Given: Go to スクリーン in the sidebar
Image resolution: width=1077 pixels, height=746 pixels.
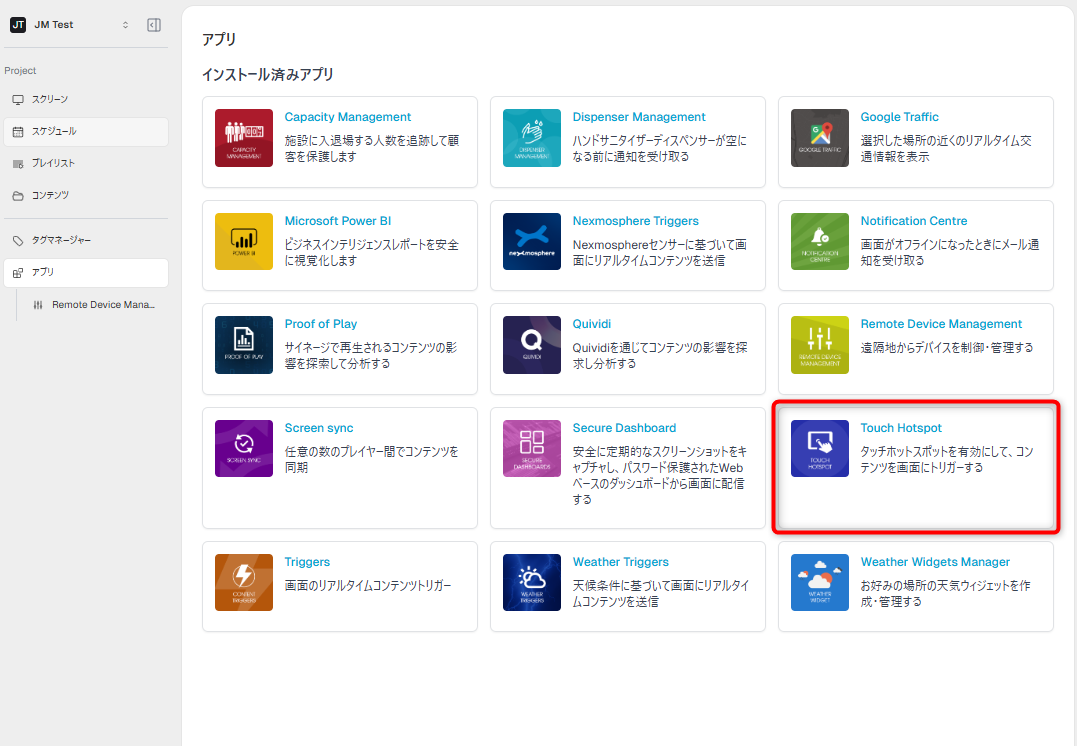Looking at the screenshot, I should [x=86, y=100].
